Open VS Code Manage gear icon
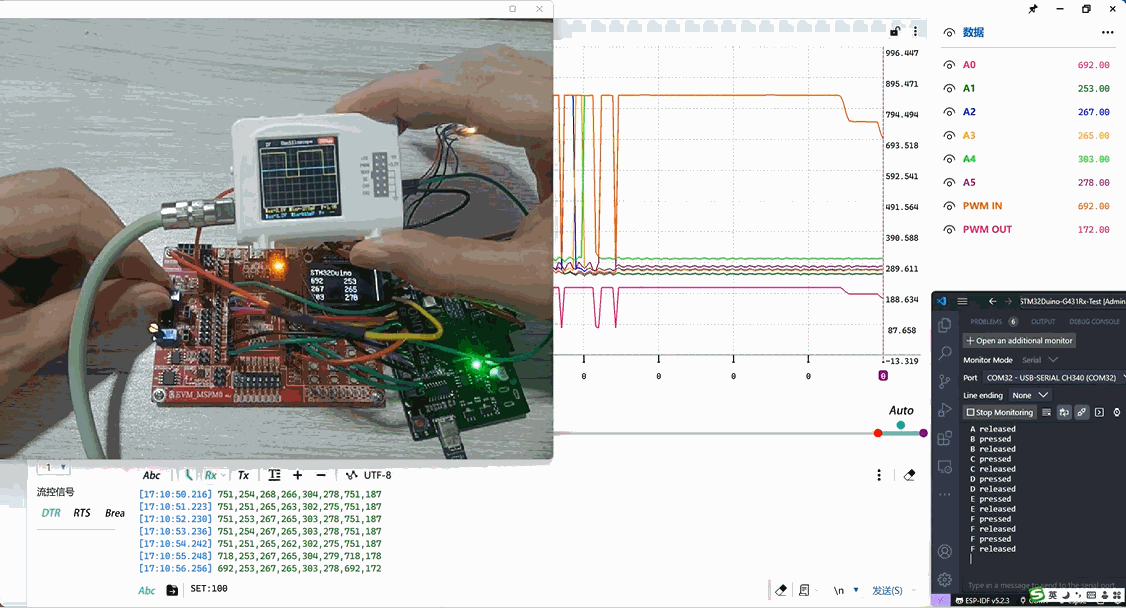Image resolution: width=1126 pixels, height=608 pixels. tap(945, 579)
